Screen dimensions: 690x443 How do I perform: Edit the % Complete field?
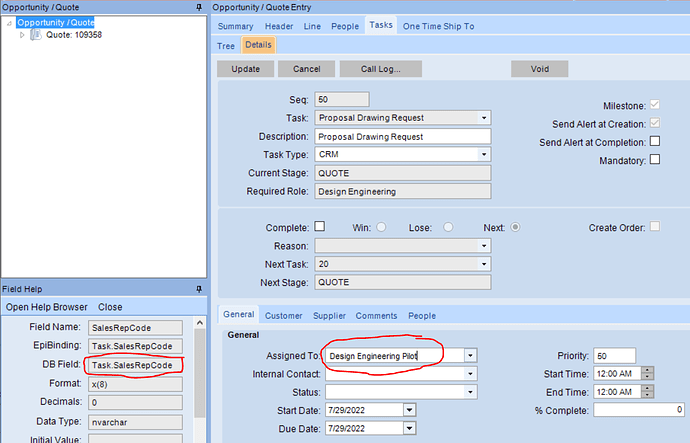(x=639, y=410)
